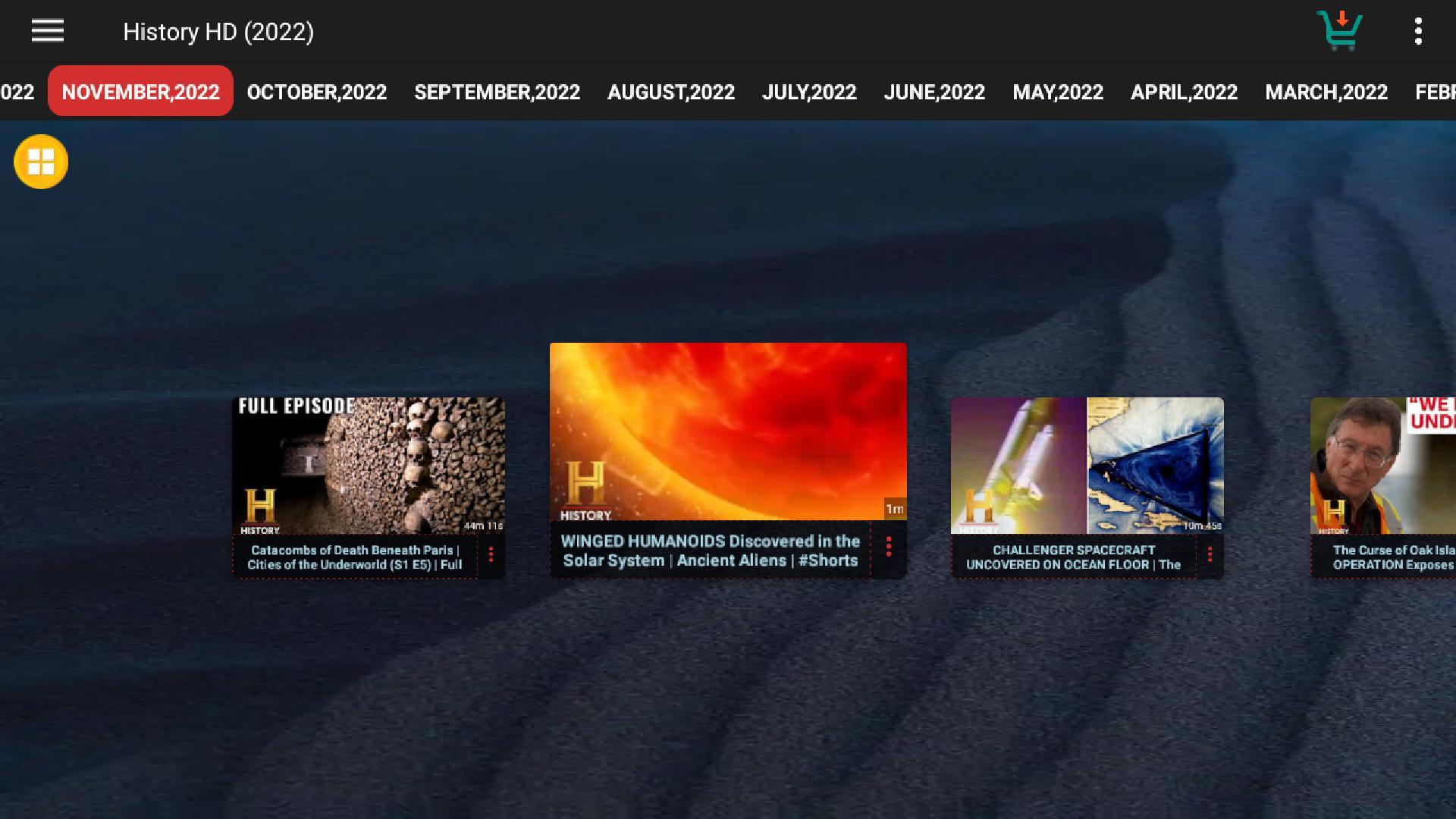Open the hamburger navigation menu
Image resolution: width=1456 pixels, height=819 pixels.
coord(47,31)
